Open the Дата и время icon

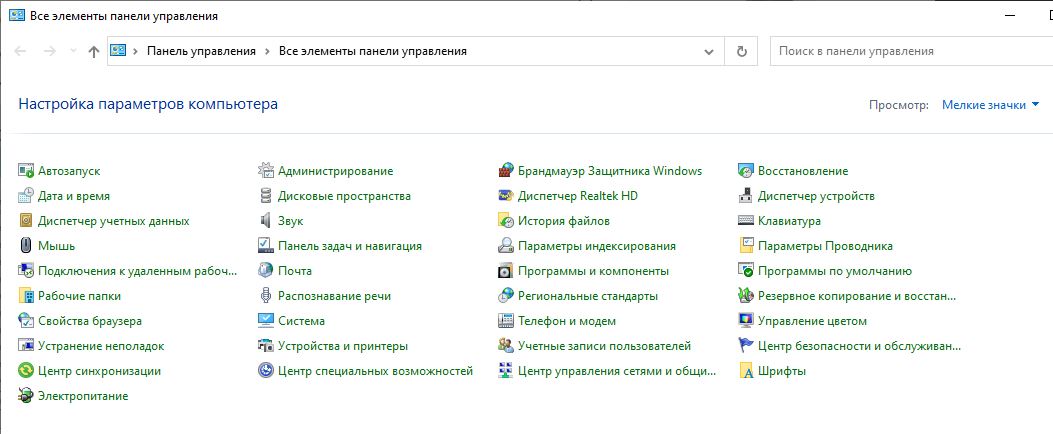tap(27, 196)
